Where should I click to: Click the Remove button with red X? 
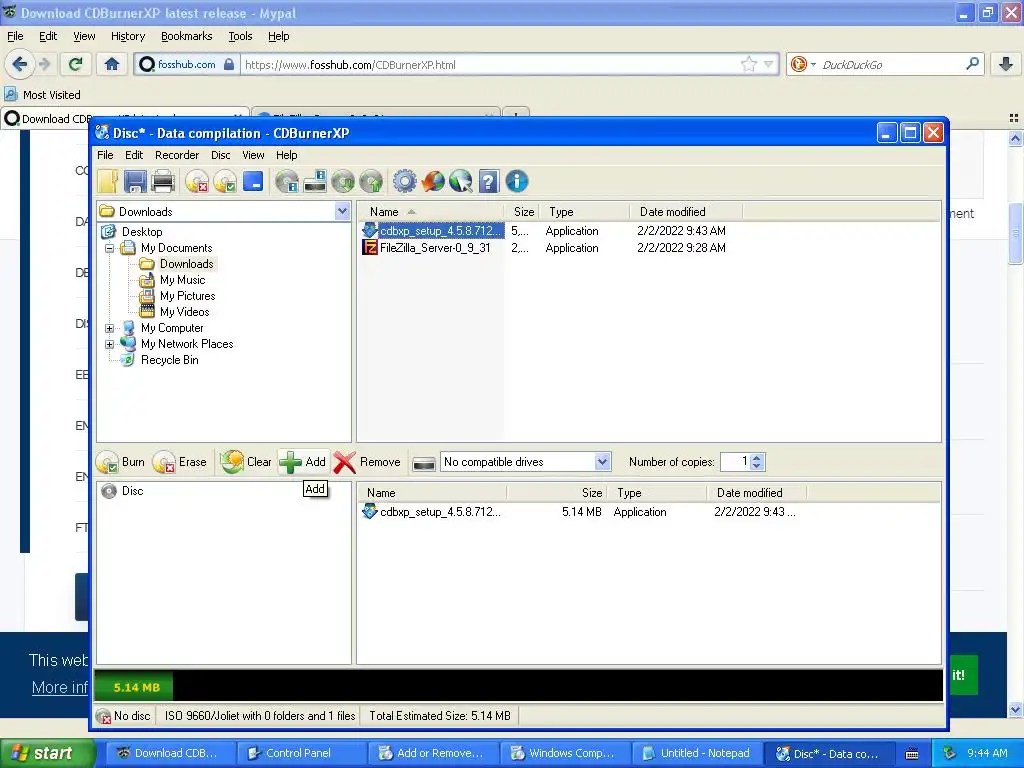[x=368, y=462]
